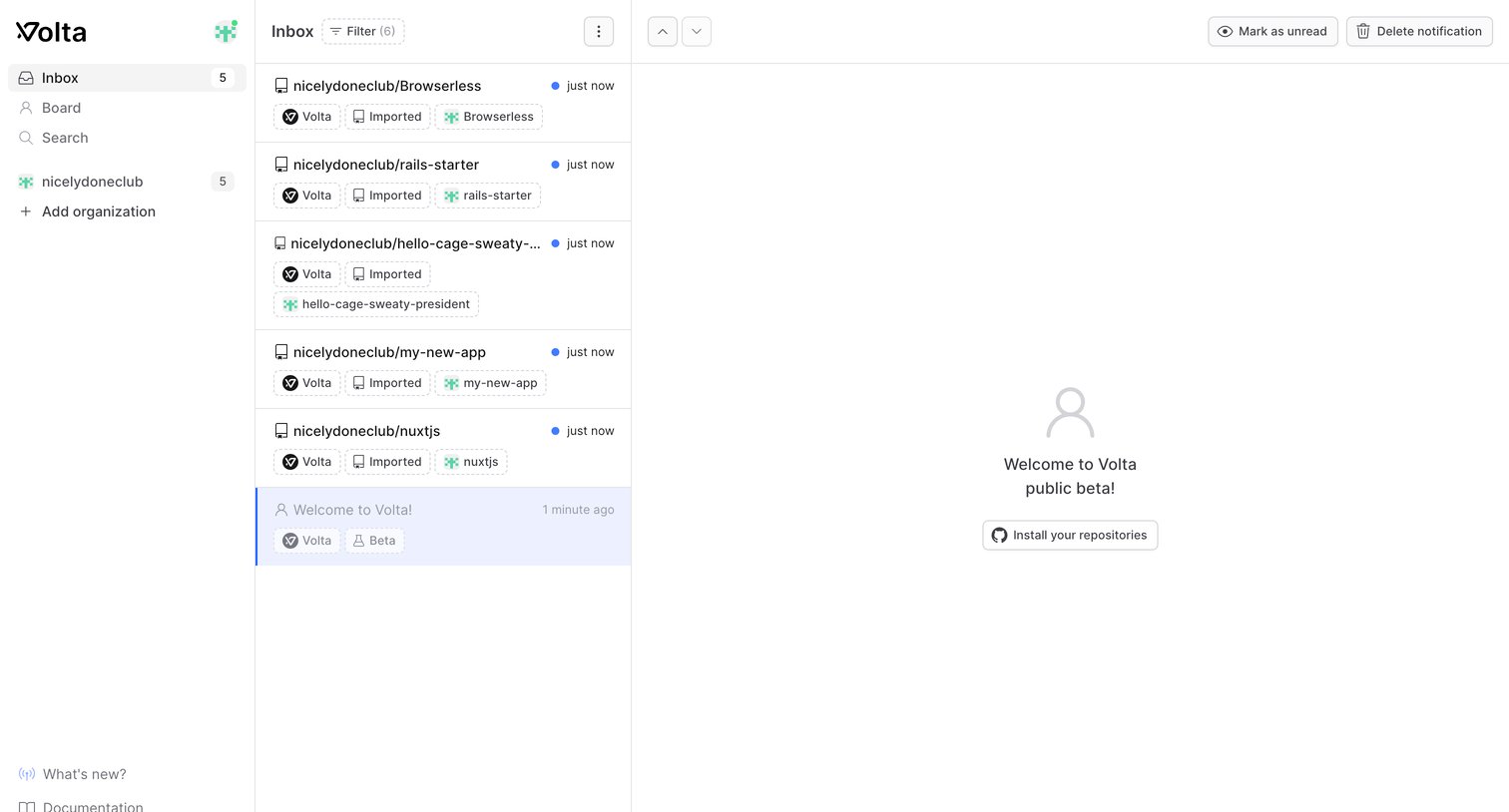
Task: Open nicelydoneclub/my-new-app notification
Action: pyautogui.click(x=443, y=369)
